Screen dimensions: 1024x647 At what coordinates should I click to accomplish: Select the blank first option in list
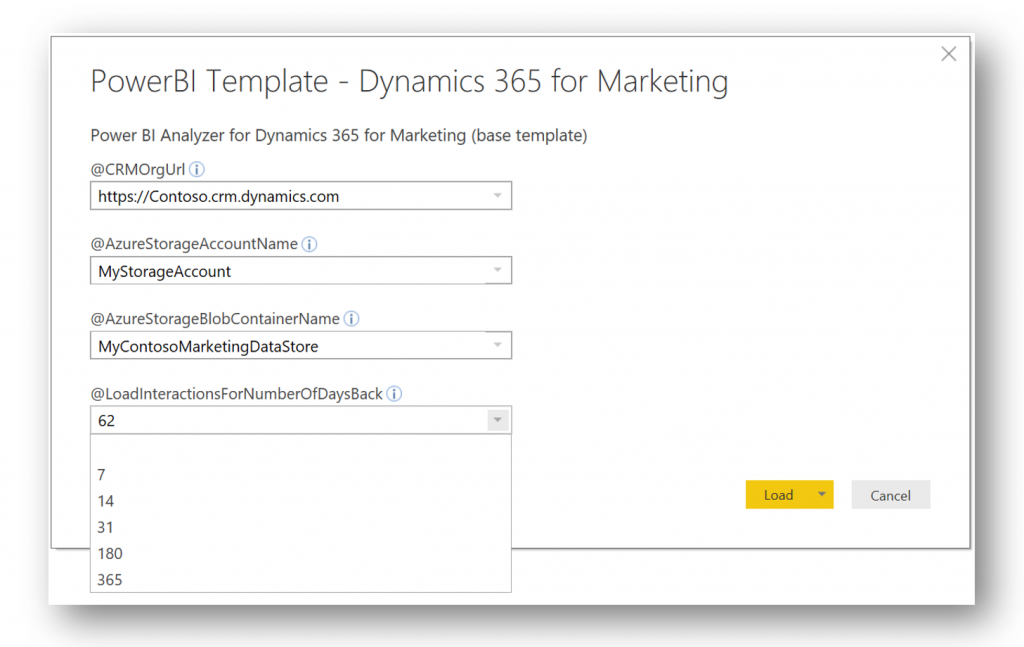pos(300,449)
